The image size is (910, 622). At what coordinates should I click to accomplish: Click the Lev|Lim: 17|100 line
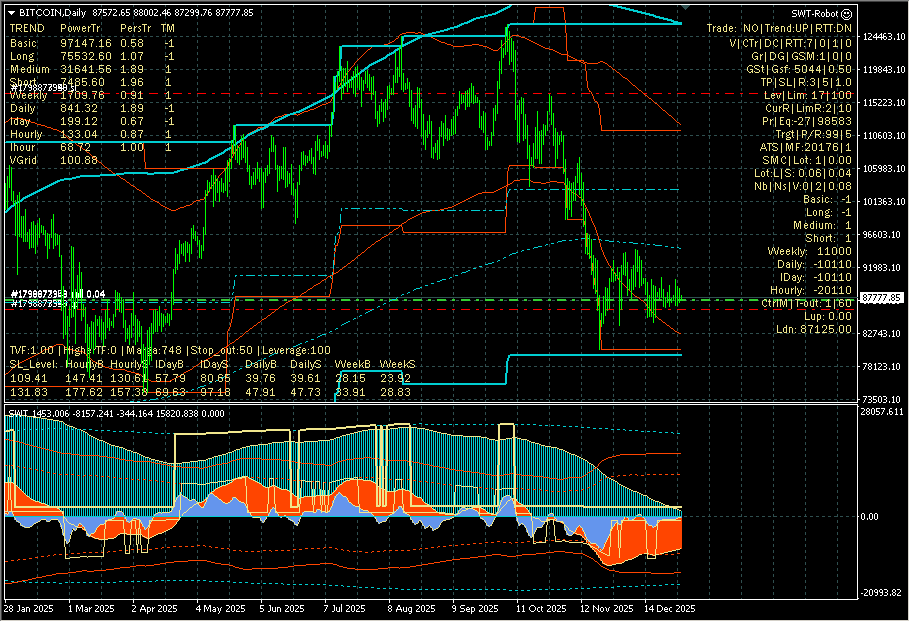pos(808,95)
